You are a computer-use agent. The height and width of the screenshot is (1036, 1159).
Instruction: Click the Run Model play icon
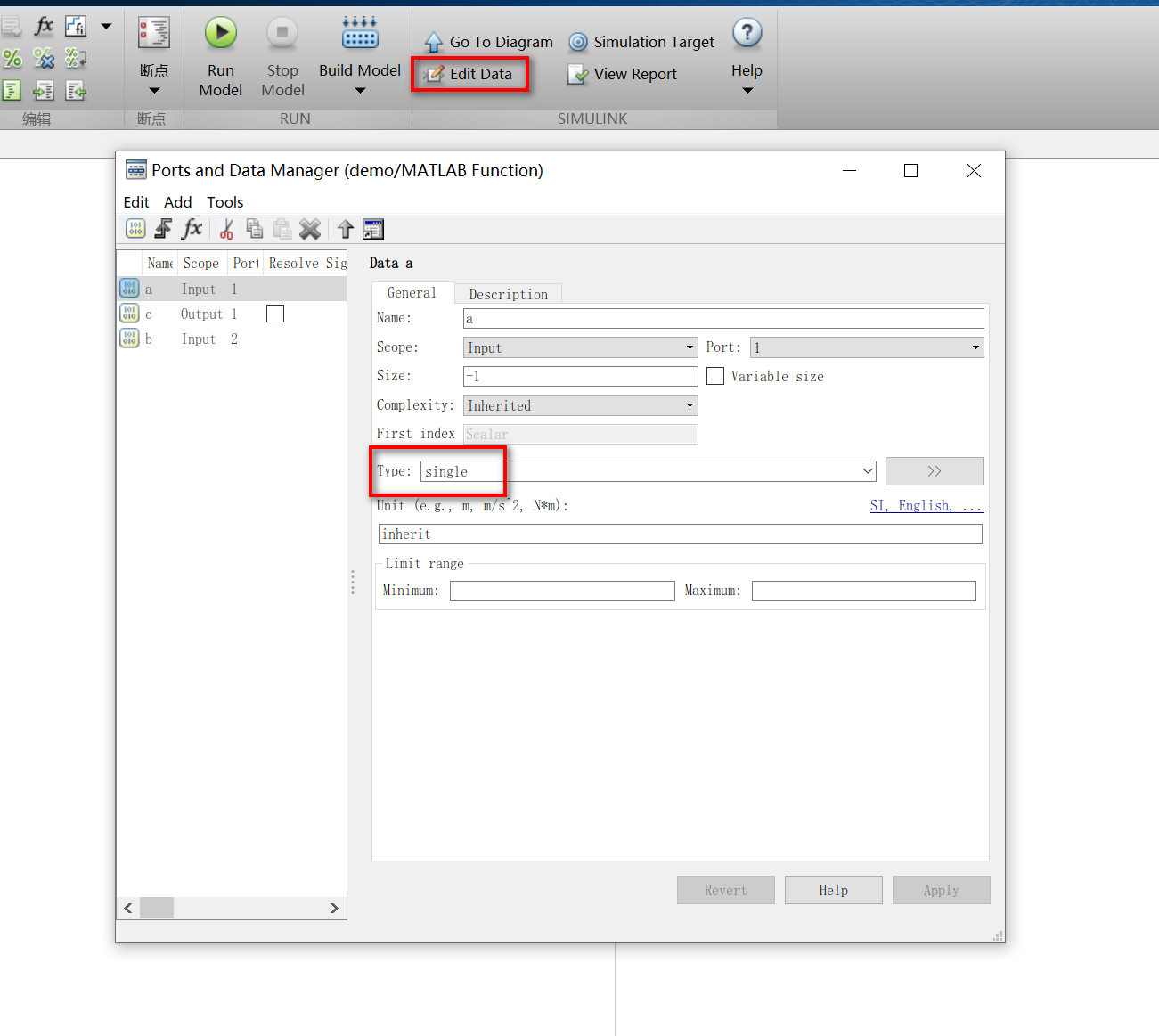pos(221,33)
